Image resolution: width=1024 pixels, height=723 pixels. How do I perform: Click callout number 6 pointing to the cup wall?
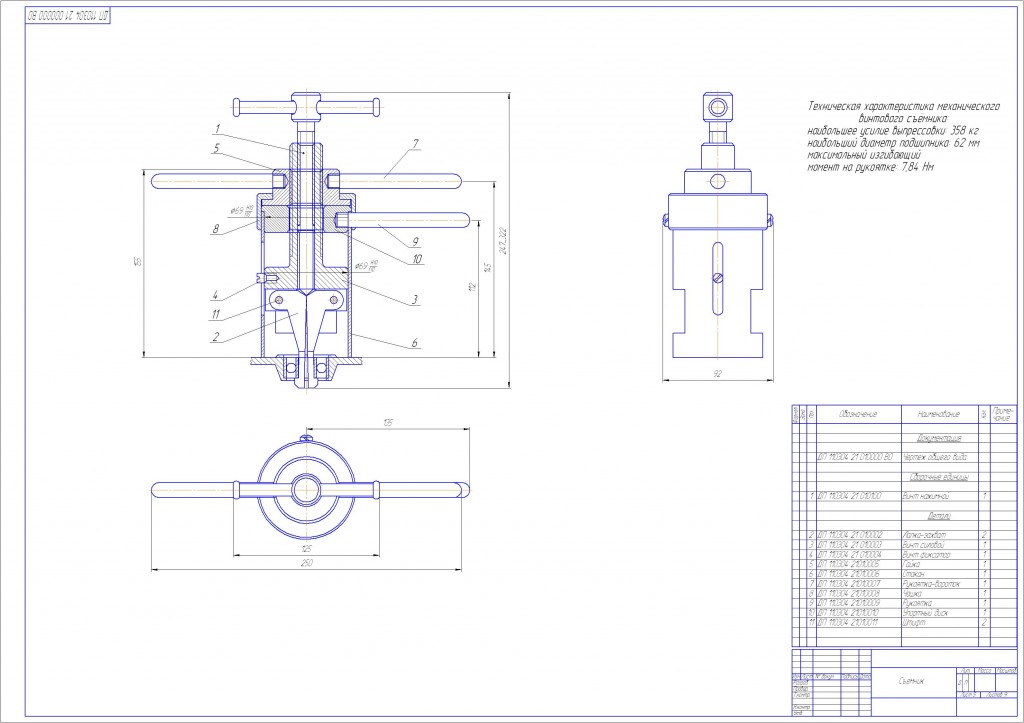415,342
